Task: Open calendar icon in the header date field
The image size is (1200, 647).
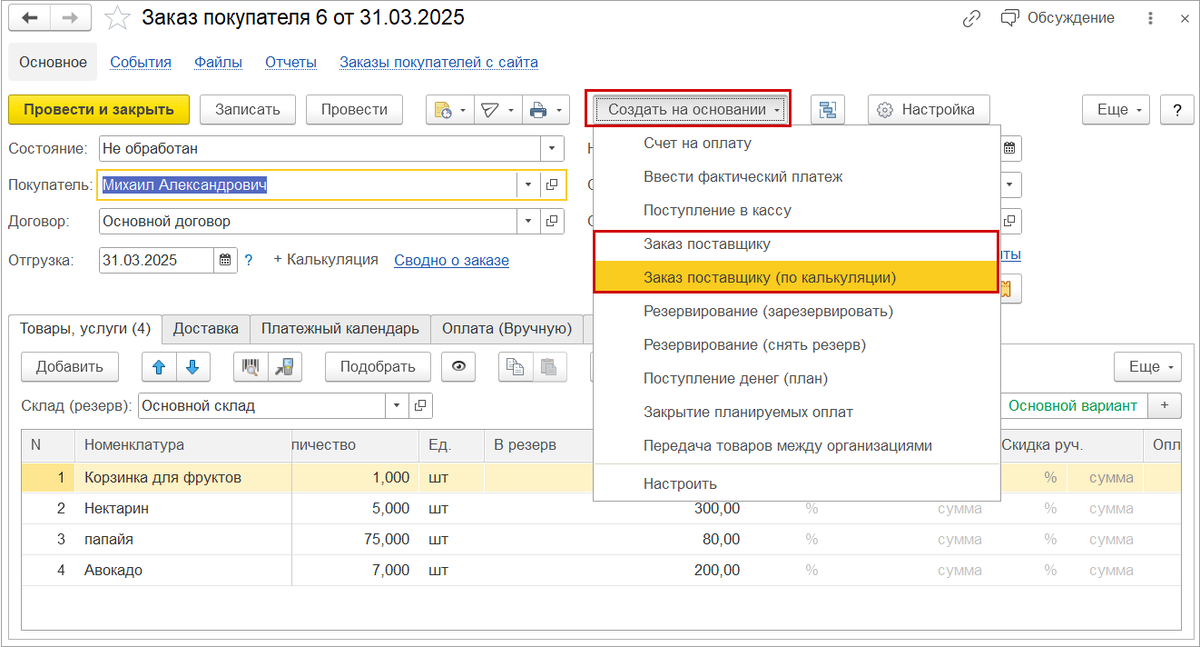Action: (x=1010, y=149)
